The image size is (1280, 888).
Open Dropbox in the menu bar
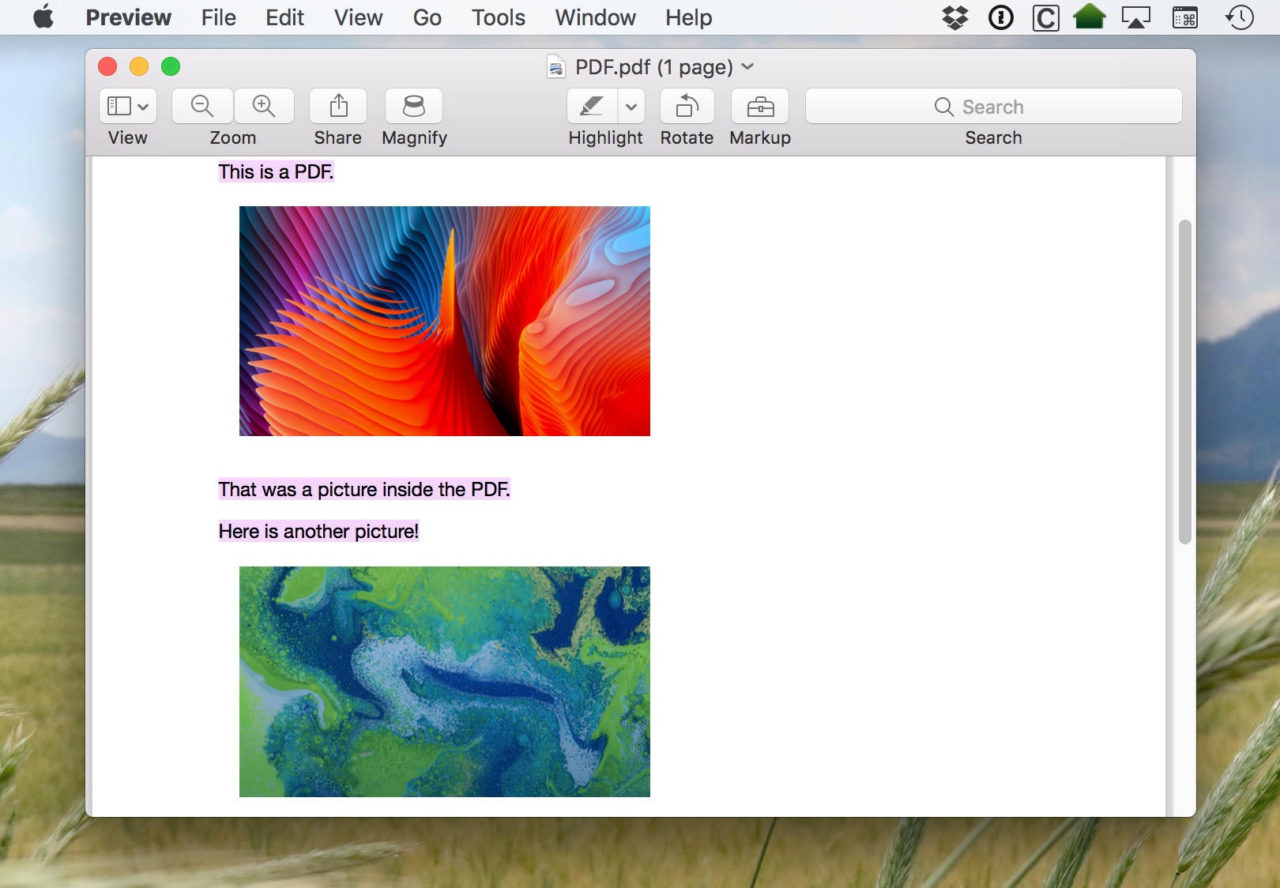955,17
